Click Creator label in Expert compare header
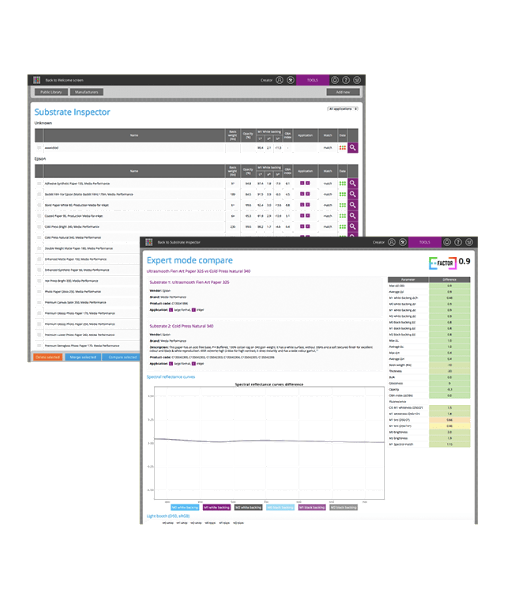This screenshot has width=505, height=600. coord(379,242)
